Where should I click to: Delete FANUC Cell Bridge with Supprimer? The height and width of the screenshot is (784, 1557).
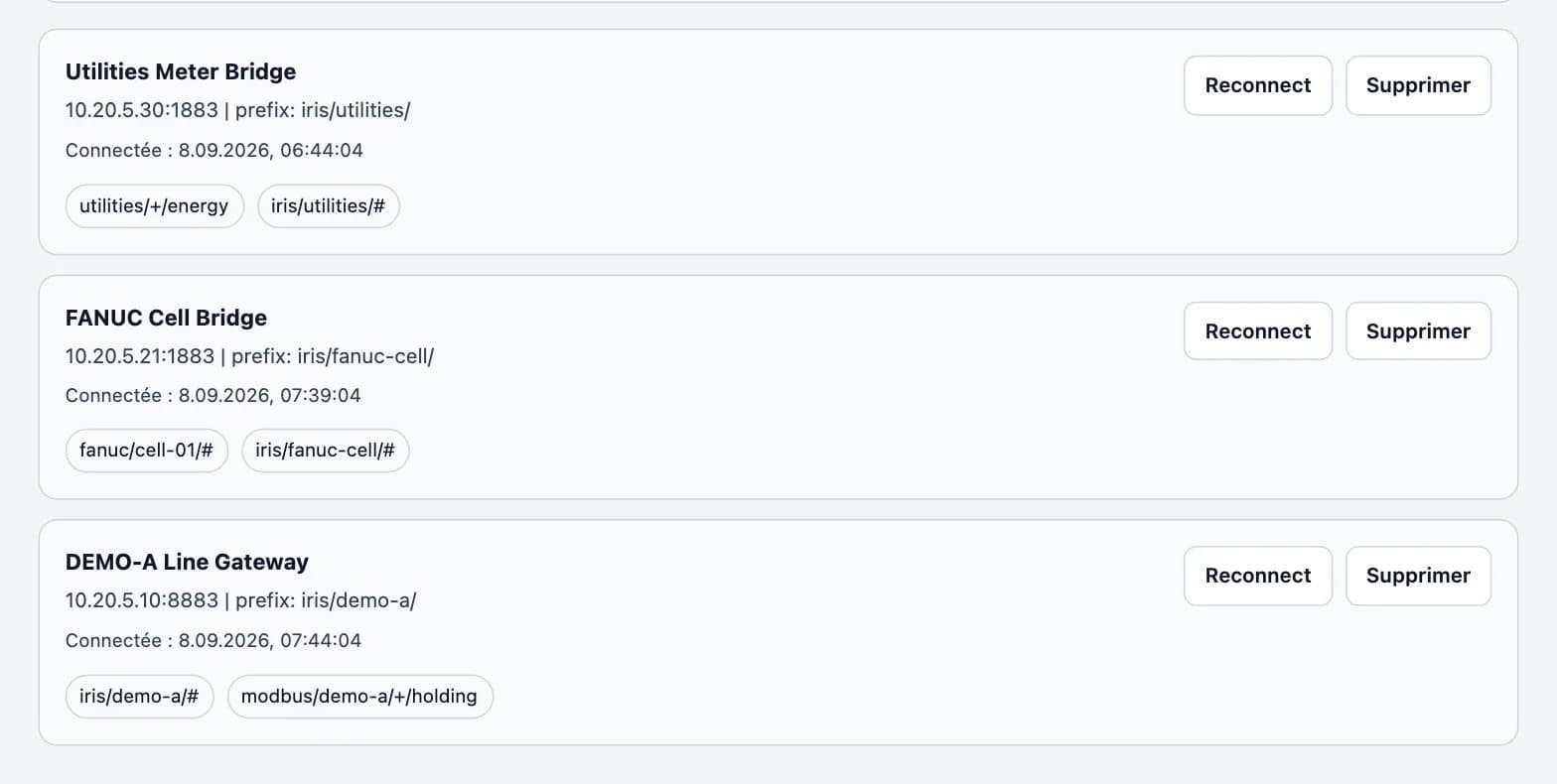pyautogui.click(x=1418, y=330)
